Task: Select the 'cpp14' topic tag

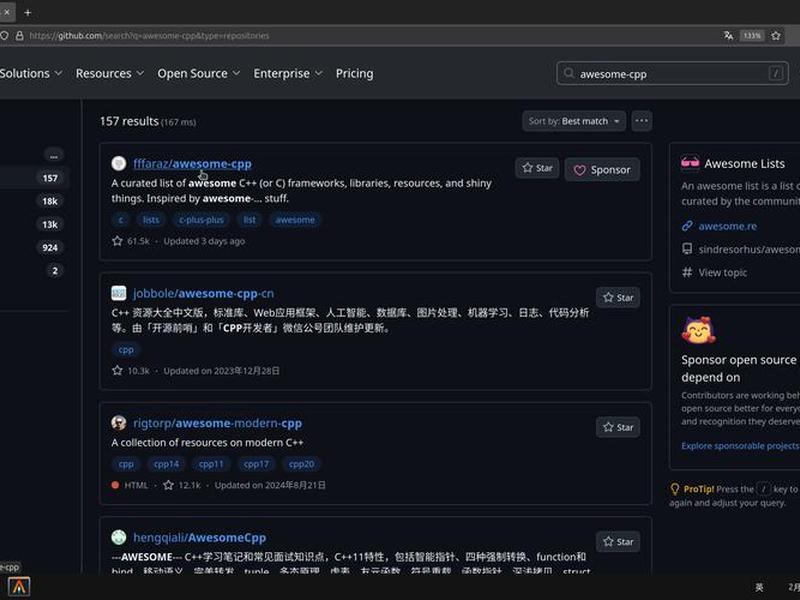Action: (x=166, y=464)
